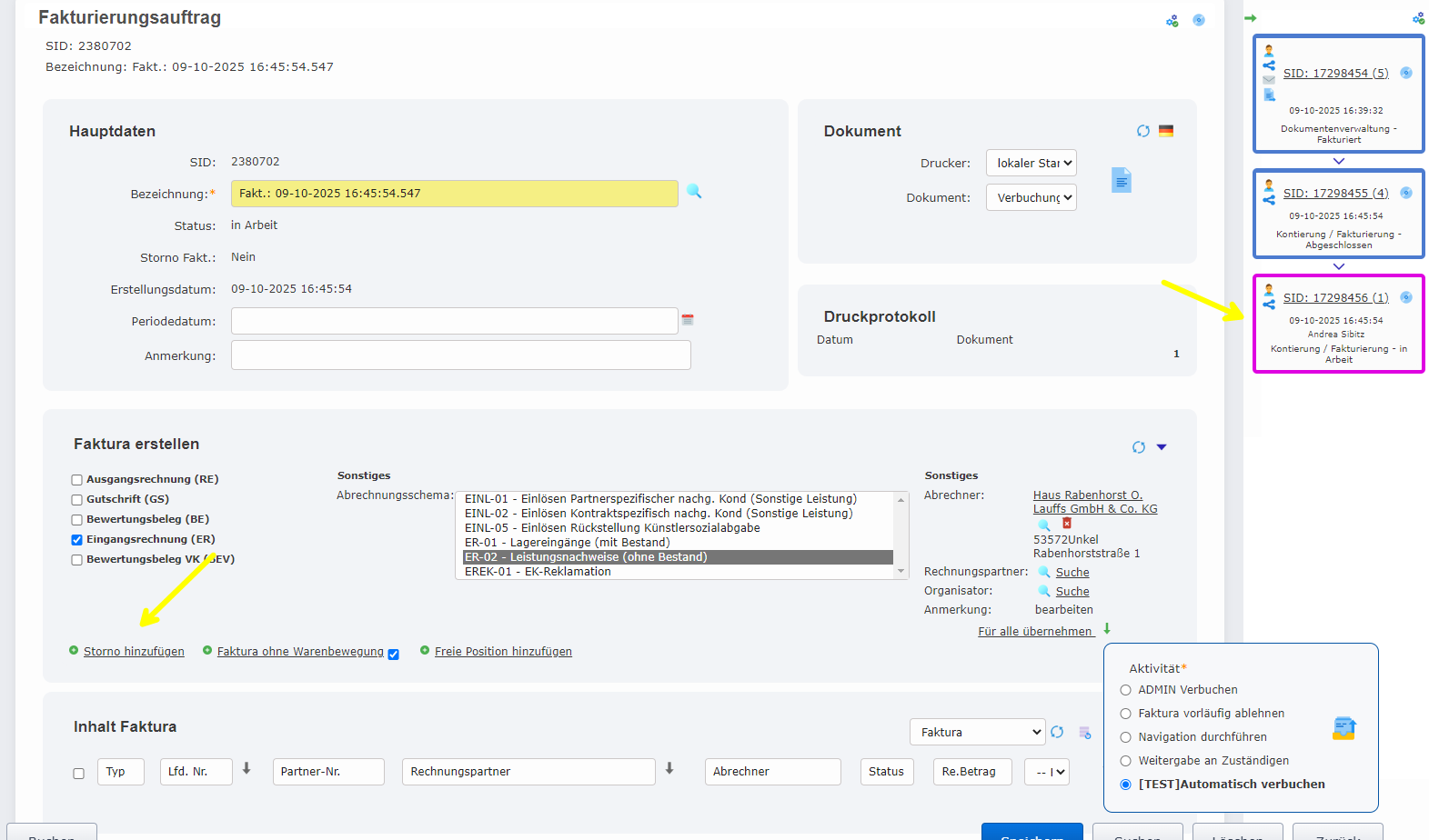
Task: Open the SID: 17298454 (5) link
Action: point(1335,74)
